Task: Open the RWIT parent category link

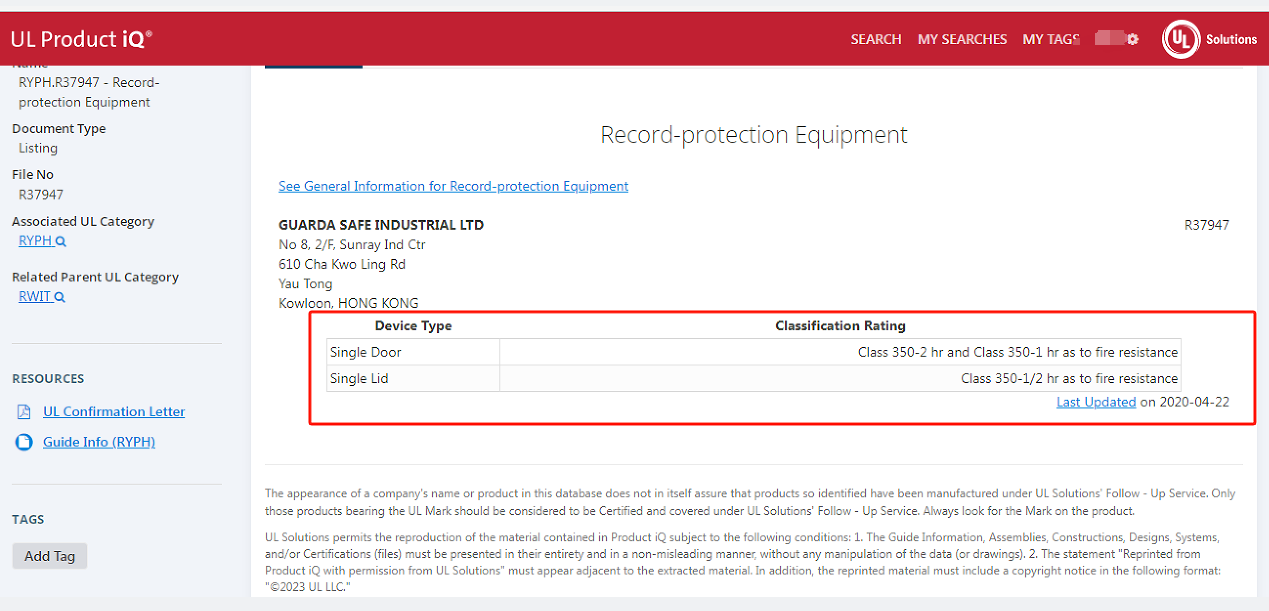Action: [35, 297]
